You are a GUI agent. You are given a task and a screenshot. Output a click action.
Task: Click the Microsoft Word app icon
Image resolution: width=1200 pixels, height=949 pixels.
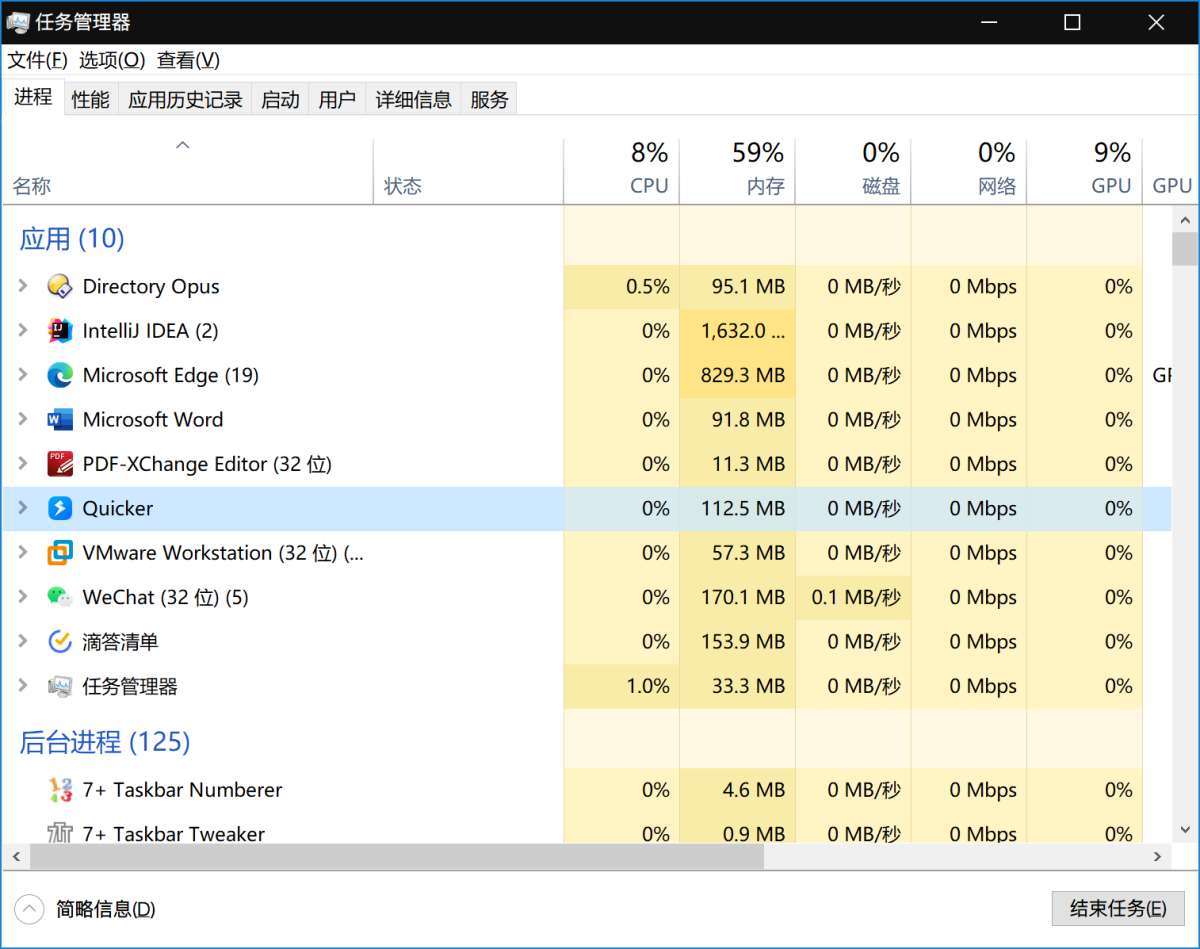(60, 420)
